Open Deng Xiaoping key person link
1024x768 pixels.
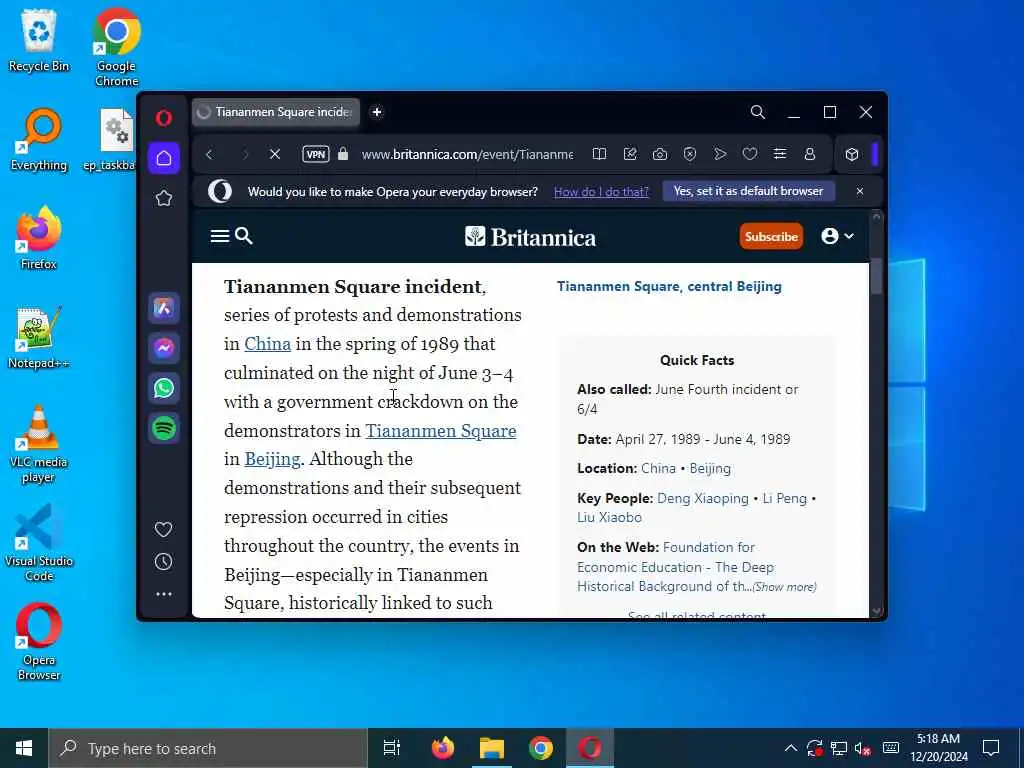[703, 499]
